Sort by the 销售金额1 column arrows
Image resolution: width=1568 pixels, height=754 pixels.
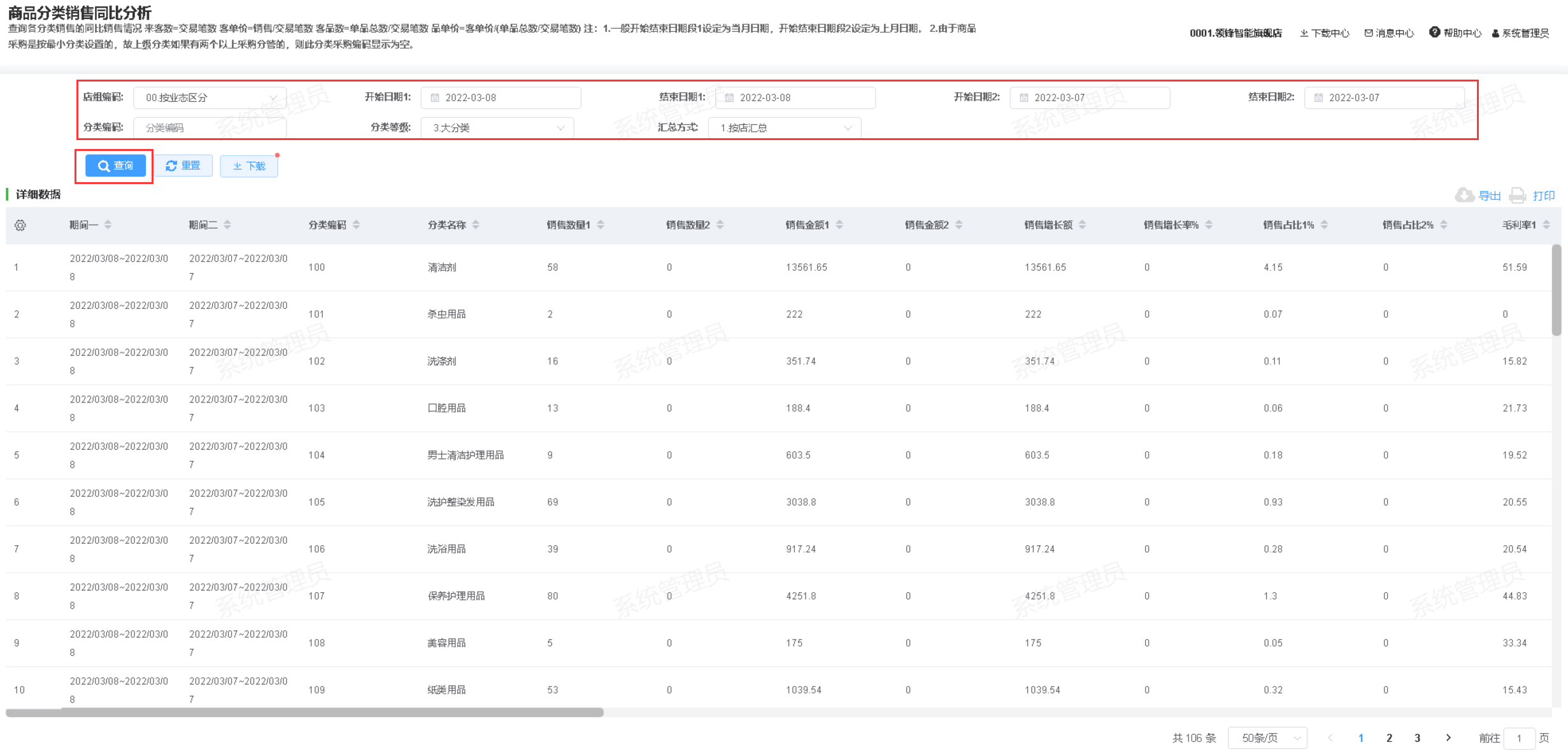pos(839,225)
